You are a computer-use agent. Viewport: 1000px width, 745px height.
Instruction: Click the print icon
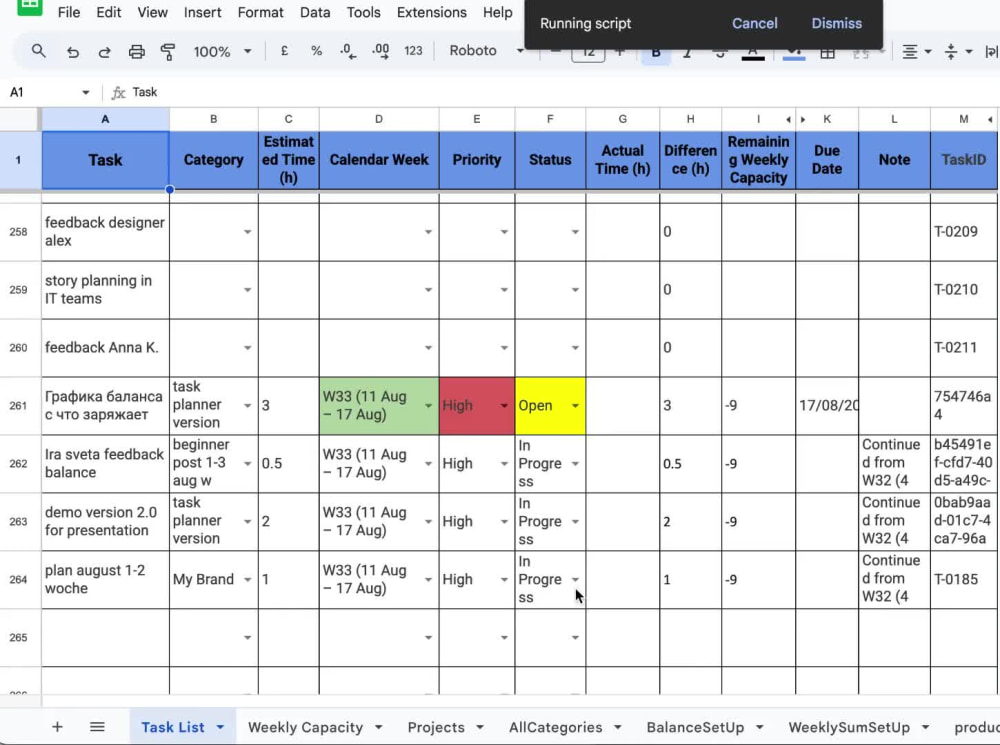136,52
